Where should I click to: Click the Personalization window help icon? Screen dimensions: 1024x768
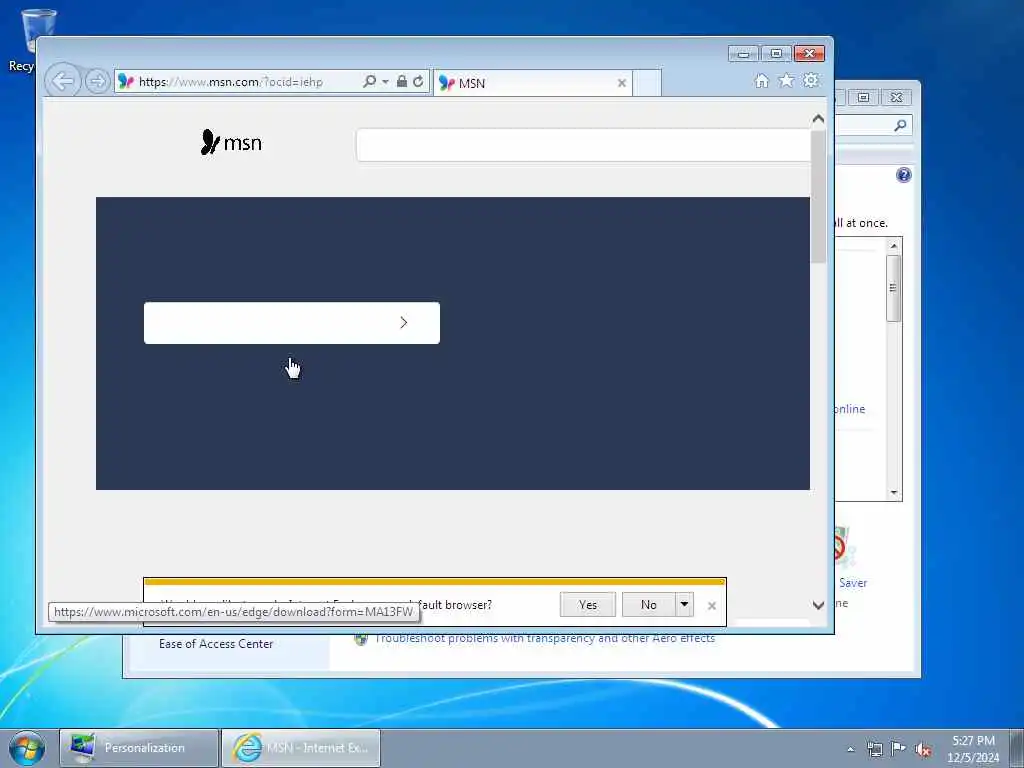(904, 175)
